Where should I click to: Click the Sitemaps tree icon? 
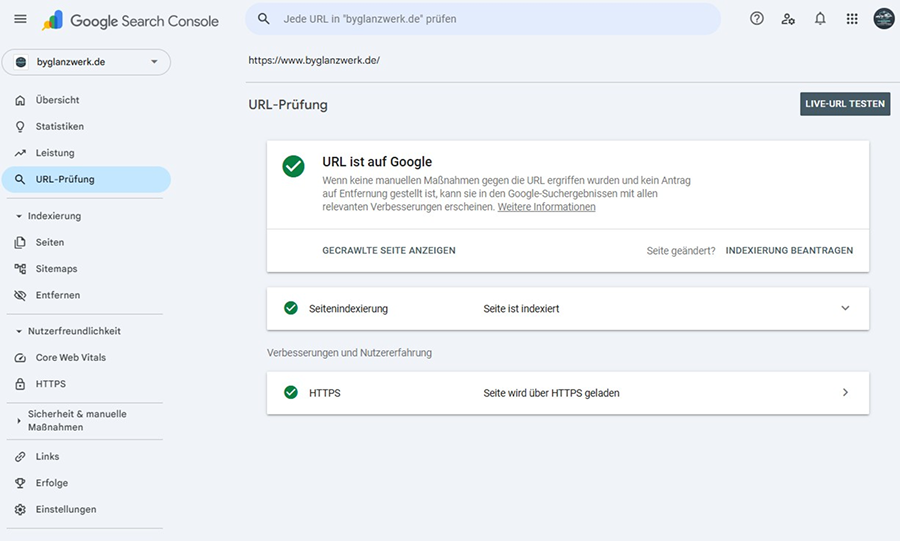[x=20, y=269]
